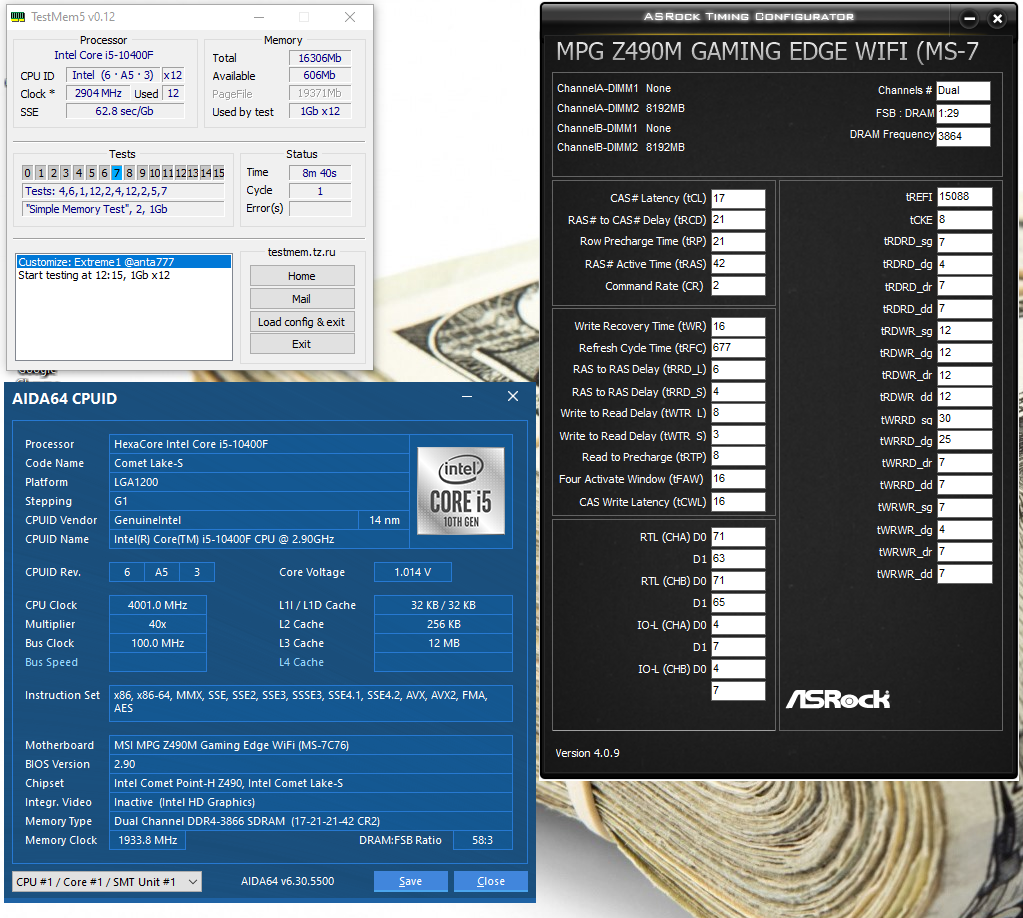This screenshot has height=918, width=1023.
Task: Click the DRAM:FSB Ratio value 58:3
Action: click(x=483, y=840)
